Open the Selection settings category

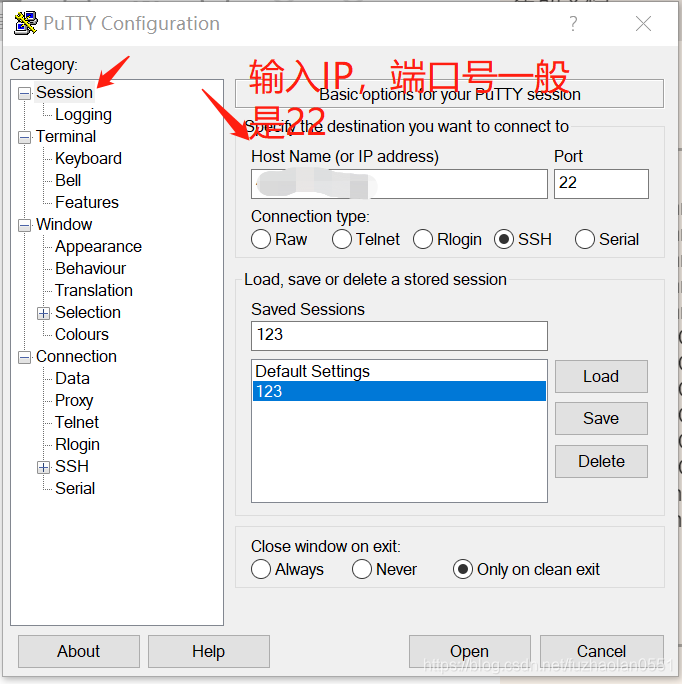pos(88,313)
